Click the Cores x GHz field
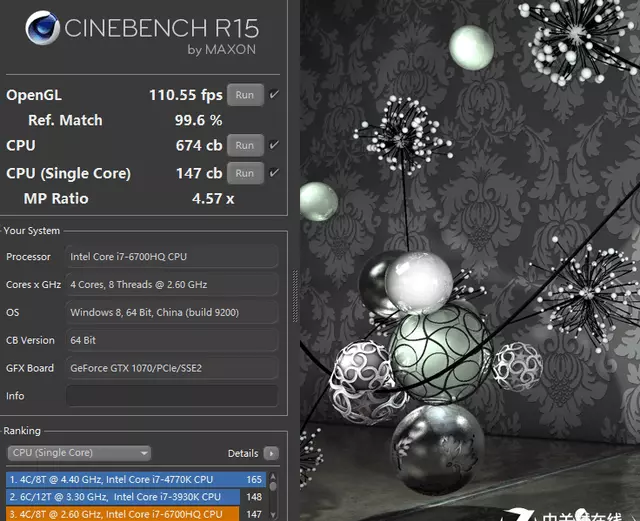Screen dimensions: 640x521 point(172,284)
